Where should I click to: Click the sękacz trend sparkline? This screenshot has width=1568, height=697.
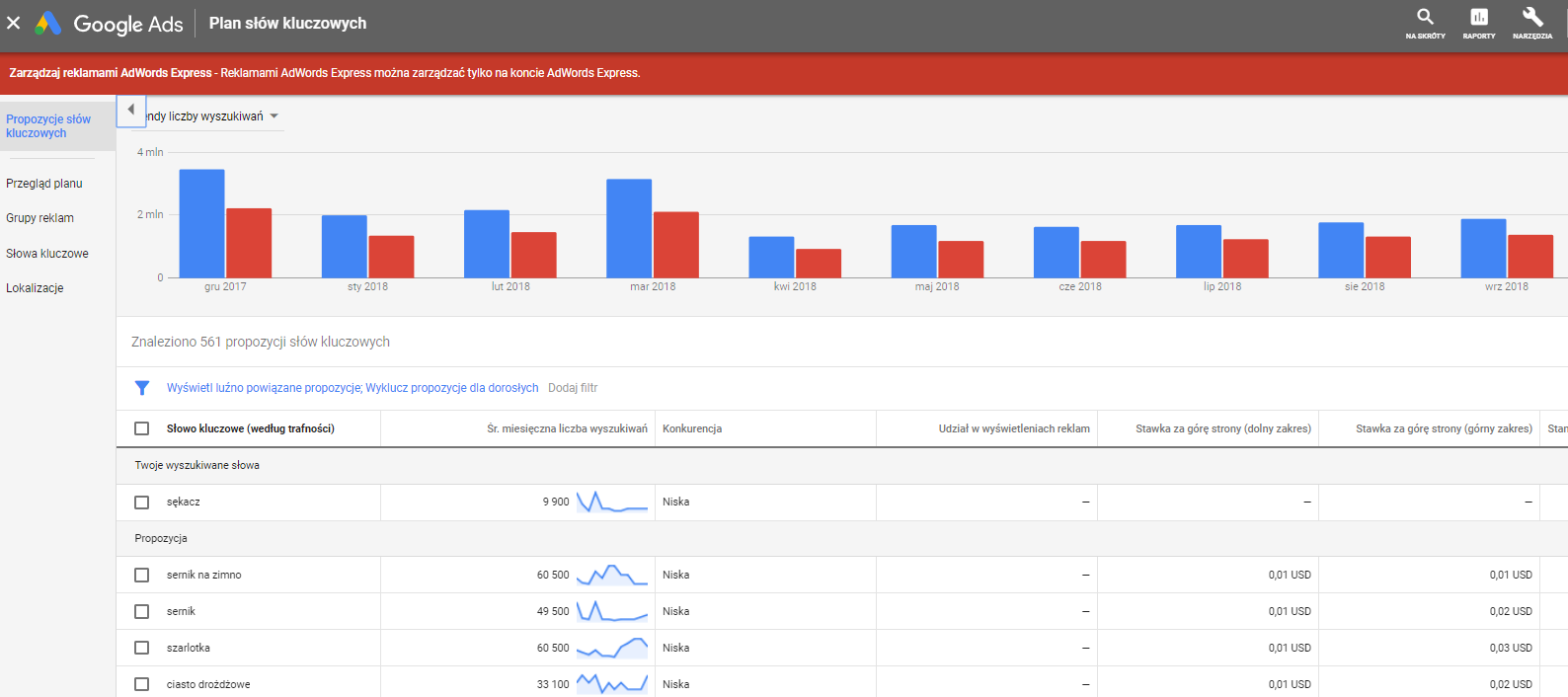(x=612, y=502)
